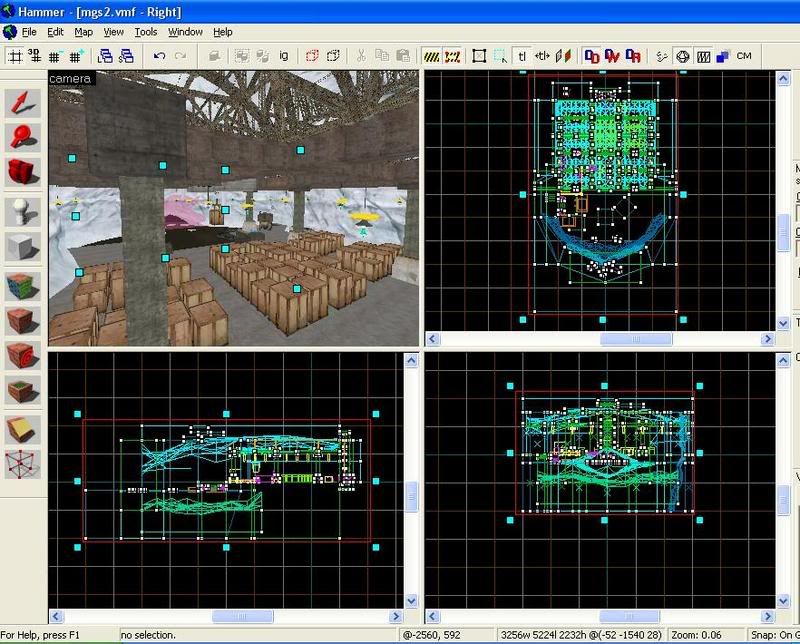Select the white cube Block tool

tap(23, 247)
